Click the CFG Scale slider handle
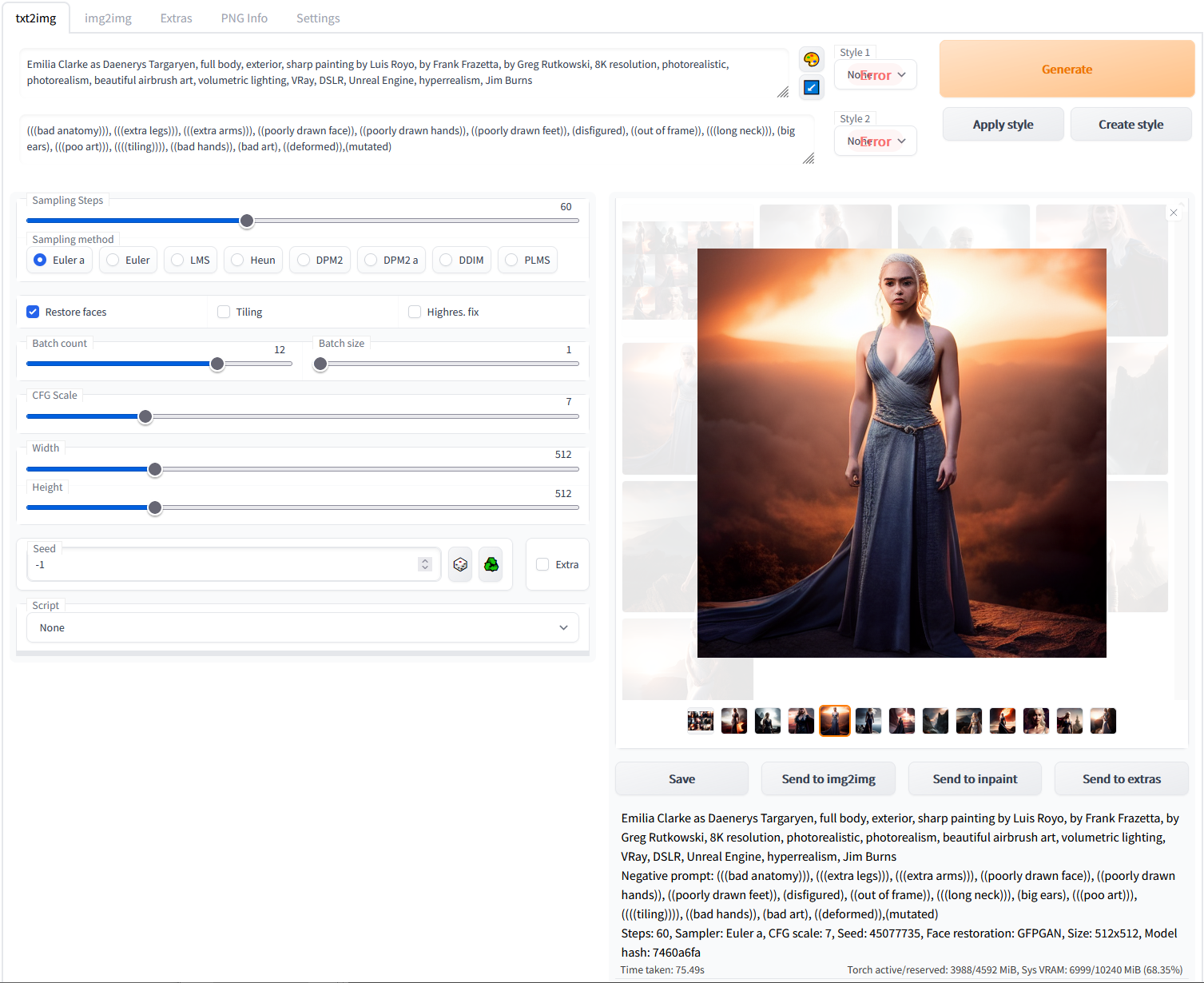1204x983 pixels. [145, 416]
